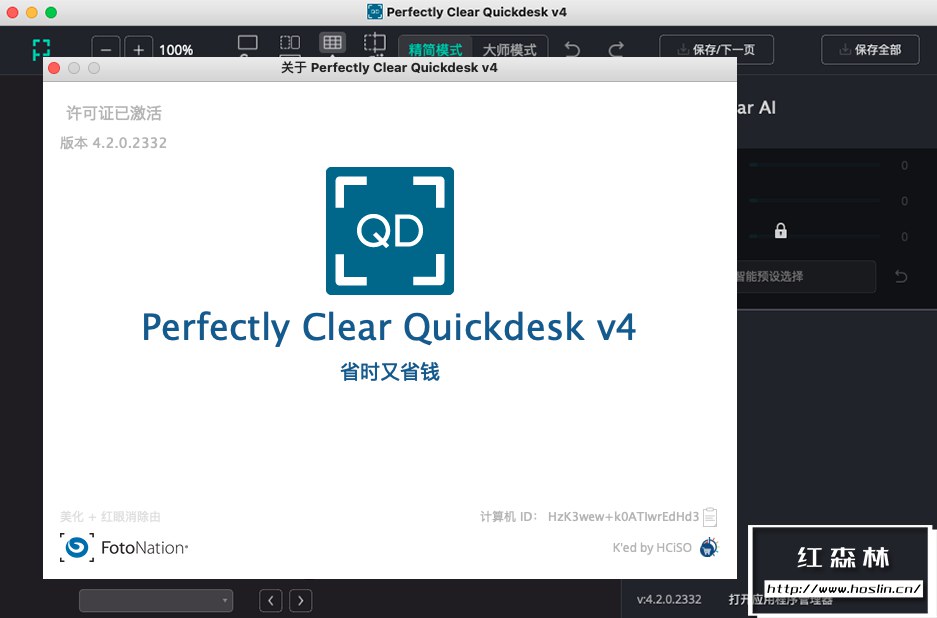Click the 版本 4.2.0.2332 text
The height and width of the screenshot is (618, 937).
(114, 143)
